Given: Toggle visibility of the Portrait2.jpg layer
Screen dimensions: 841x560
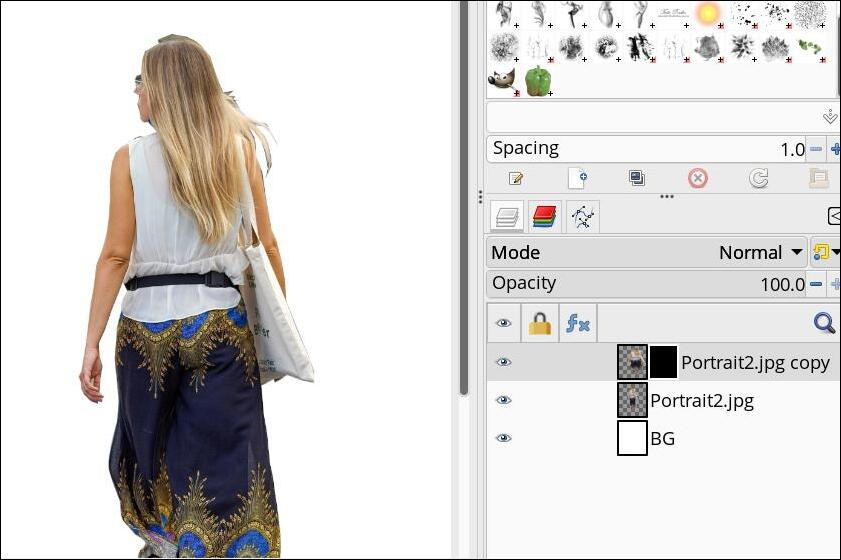Looking at the screenshot, I should pyautogui.click(x=504, y=400).
